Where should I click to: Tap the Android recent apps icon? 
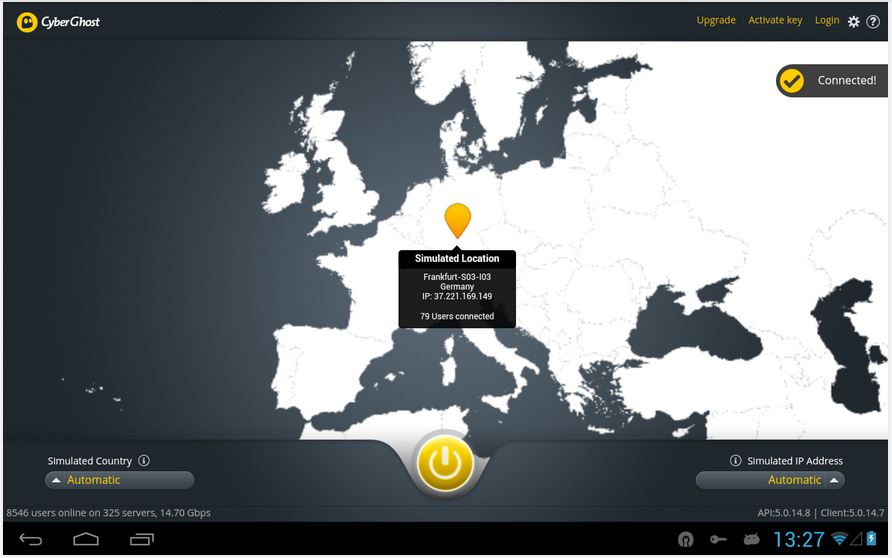(142, 539)
